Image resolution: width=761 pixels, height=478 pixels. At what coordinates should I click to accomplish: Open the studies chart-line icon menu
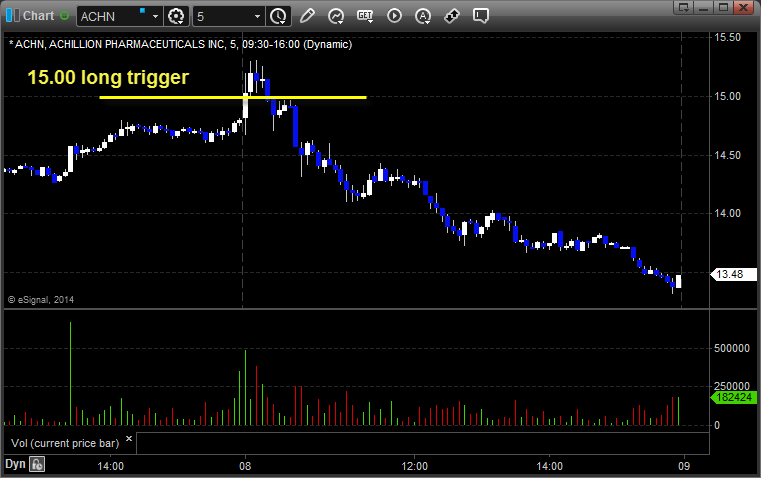click(336, 16)
